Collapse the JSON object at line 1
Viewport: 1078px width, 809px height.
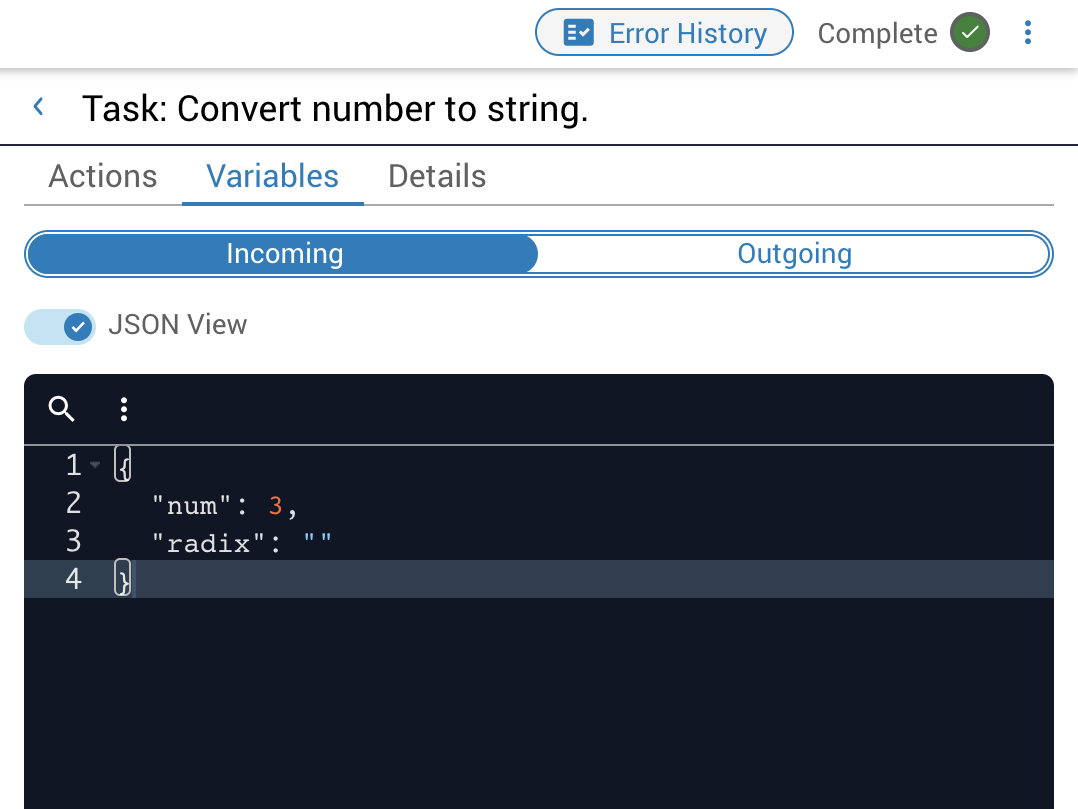pyautogui.click(x=95, y=465)
